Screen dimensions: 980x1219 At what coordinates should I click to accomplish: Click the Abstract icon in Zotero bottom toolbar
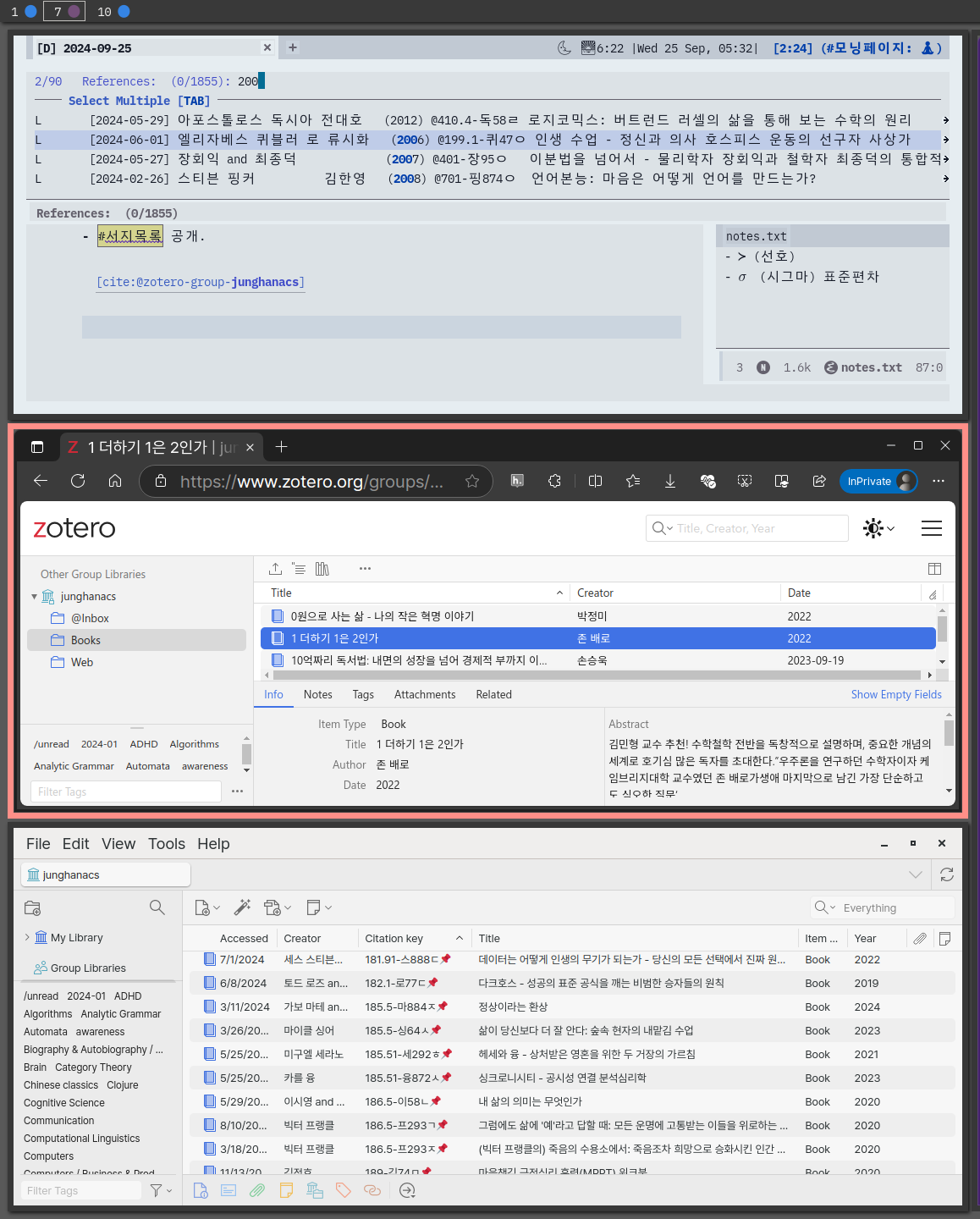pos(228,1190)
